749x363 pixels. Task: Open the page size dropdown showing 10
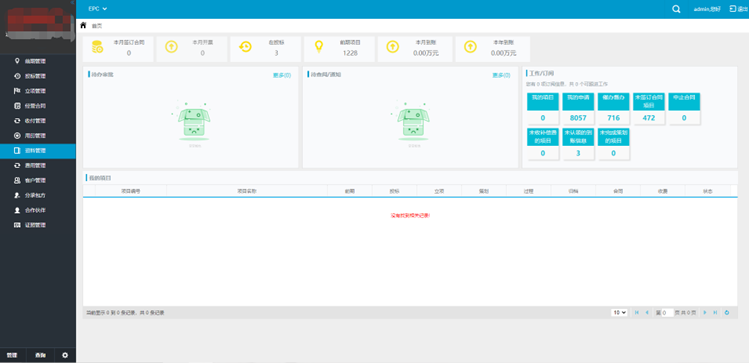619,312
